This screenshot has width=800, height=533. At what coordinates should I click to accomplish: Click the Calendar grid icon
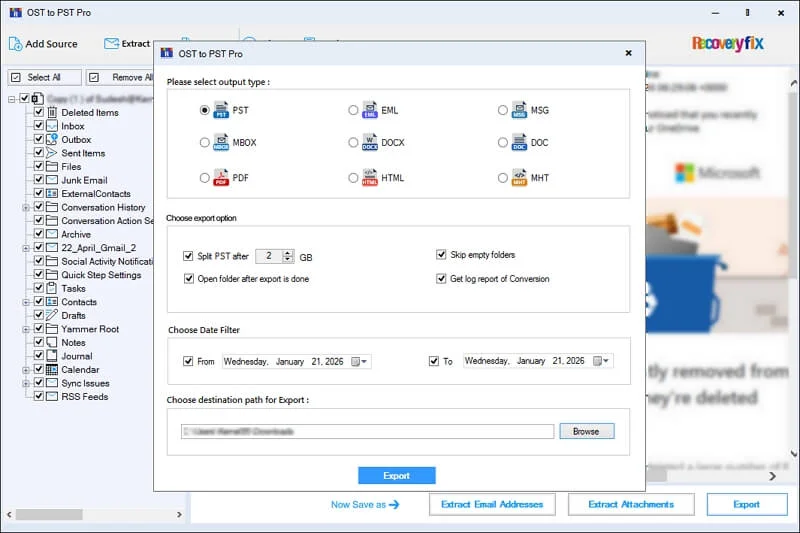(52, 369)
